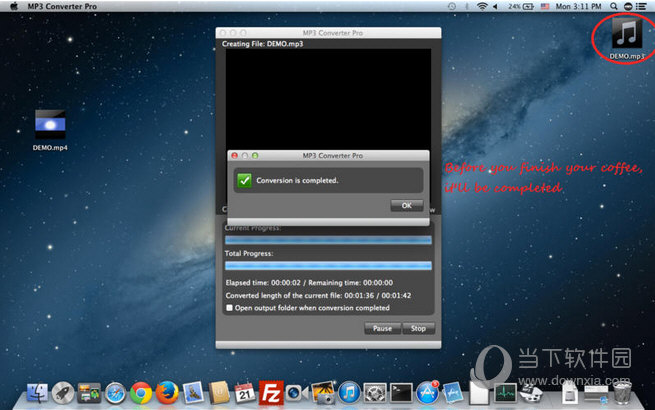Click the Conversion is completed message
This screenshot has height=410, width=655.
tap(297, 180)
